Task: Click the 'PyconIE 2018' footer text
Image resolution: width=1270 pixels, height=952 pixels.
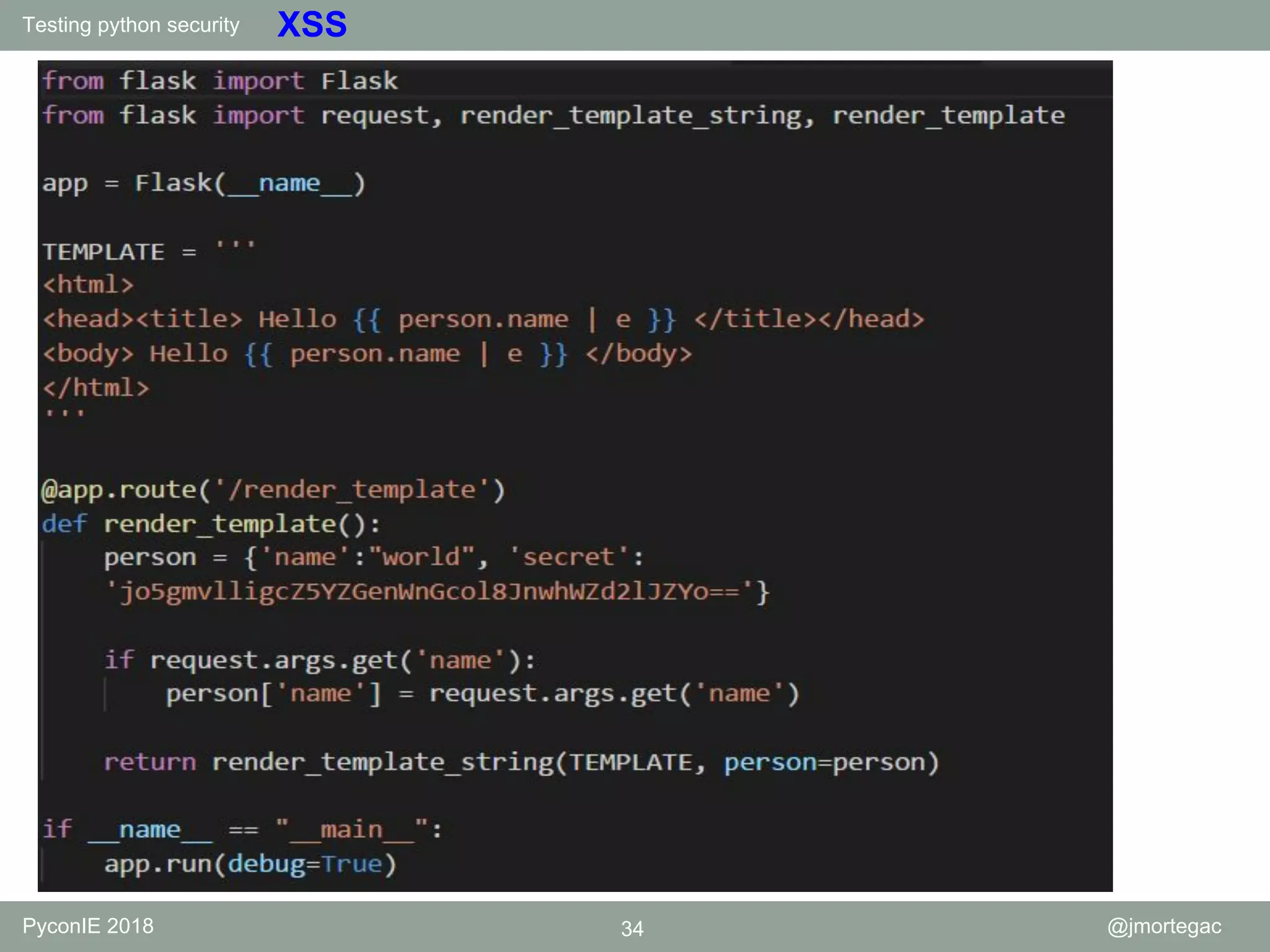Action: (88, 926)
